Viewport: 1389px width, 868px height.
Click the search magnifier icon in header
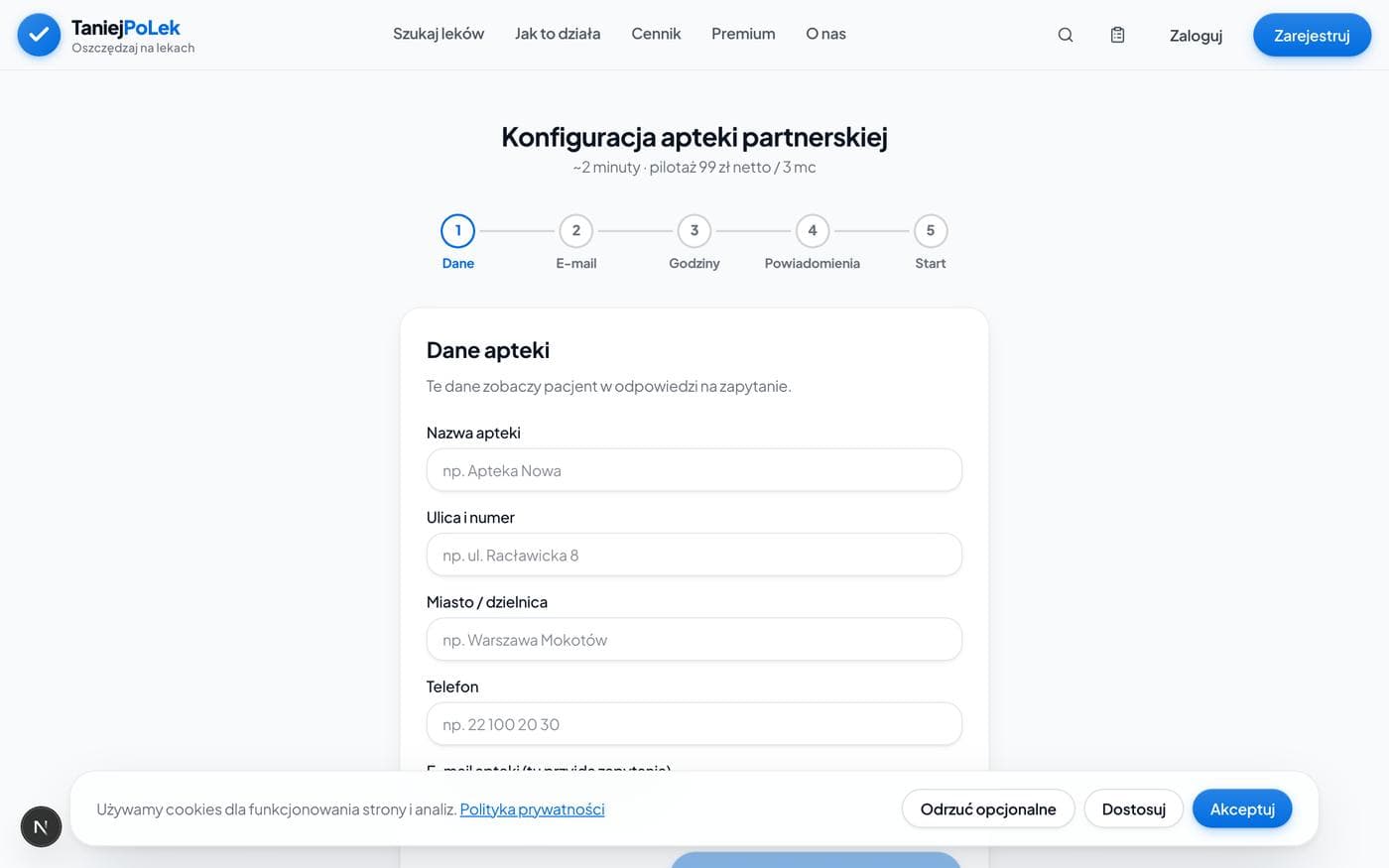pos(1066,35)
